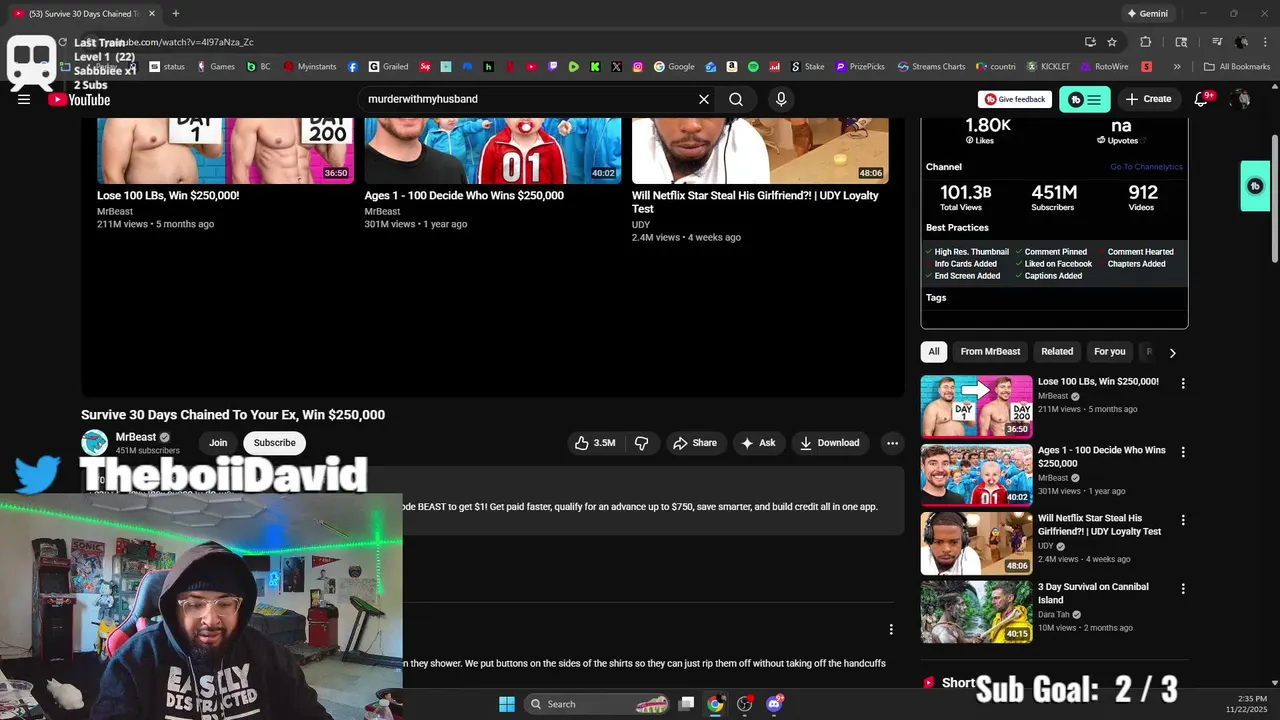Like the video showing 3.5M likes
This screenshot has width=1280, height=720.
594,443
